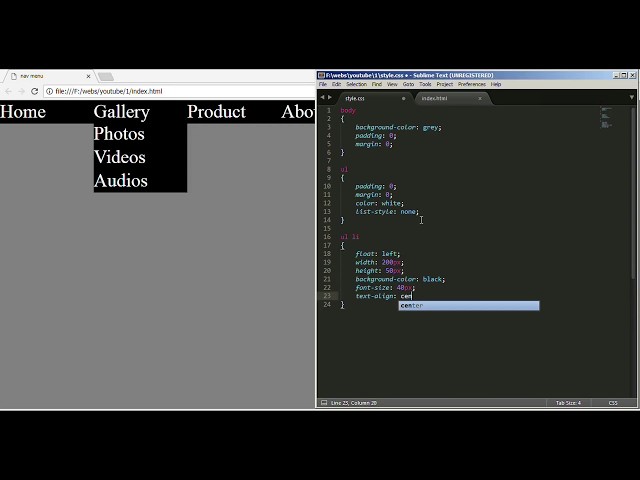Open the Project menu
Screen dimensions: 640x480
tap(444, 84)
